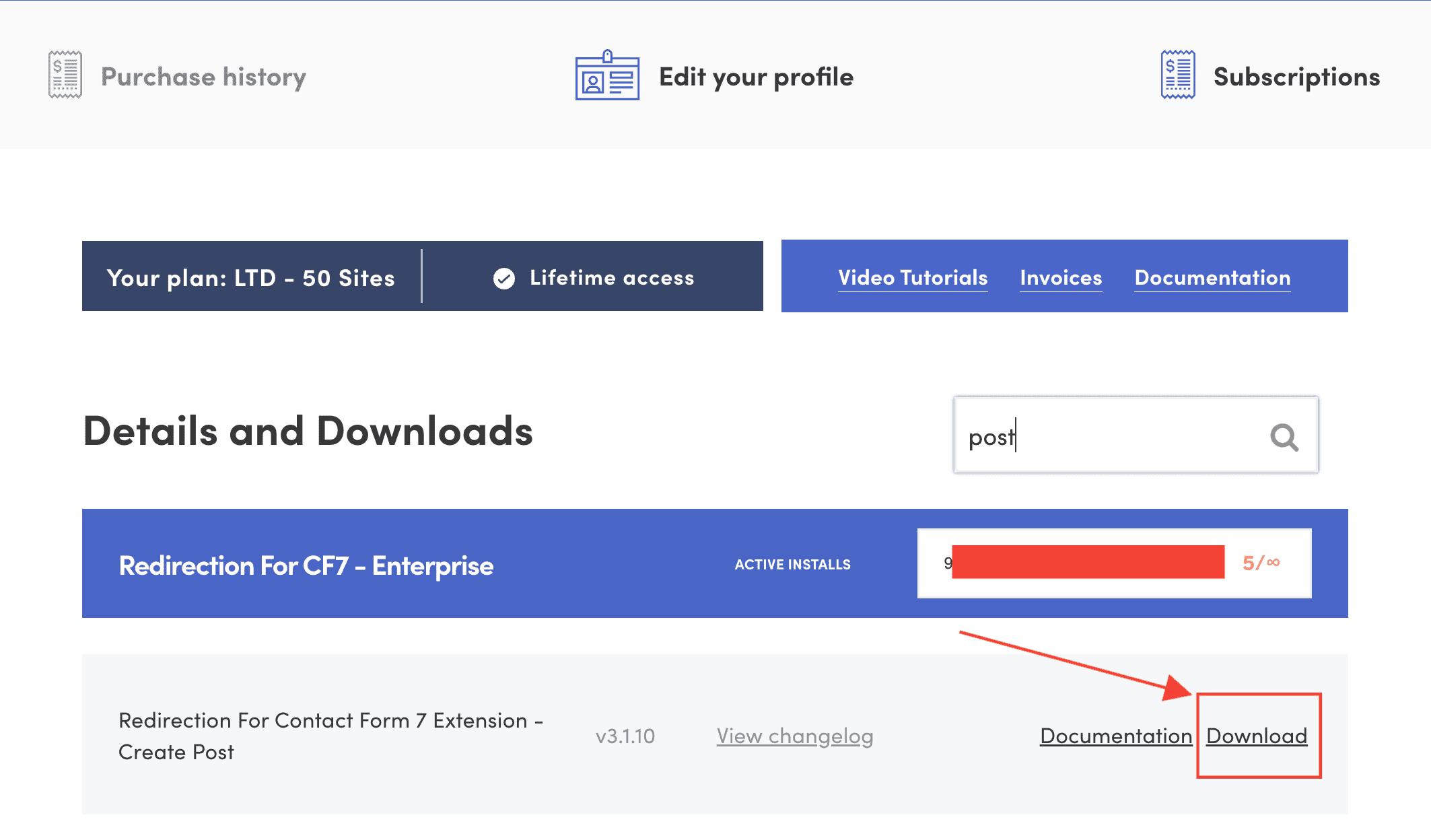This screenshot has width=1431, height=840.
Task: Click the red active installs bar
Action: point(1088,562)
